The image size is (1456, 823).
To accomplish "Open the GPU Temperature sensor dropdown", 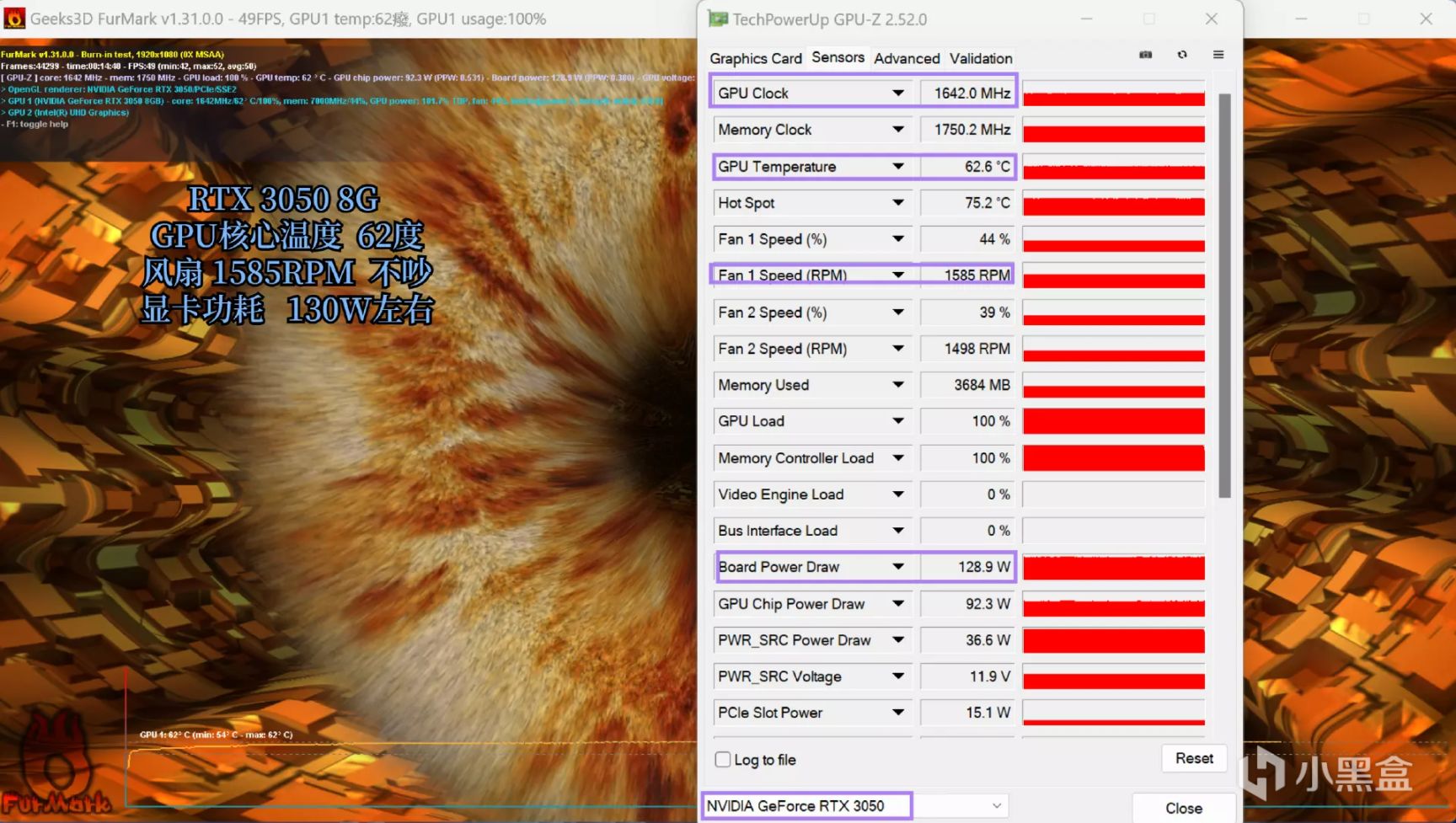I will [x=898, y=166].
